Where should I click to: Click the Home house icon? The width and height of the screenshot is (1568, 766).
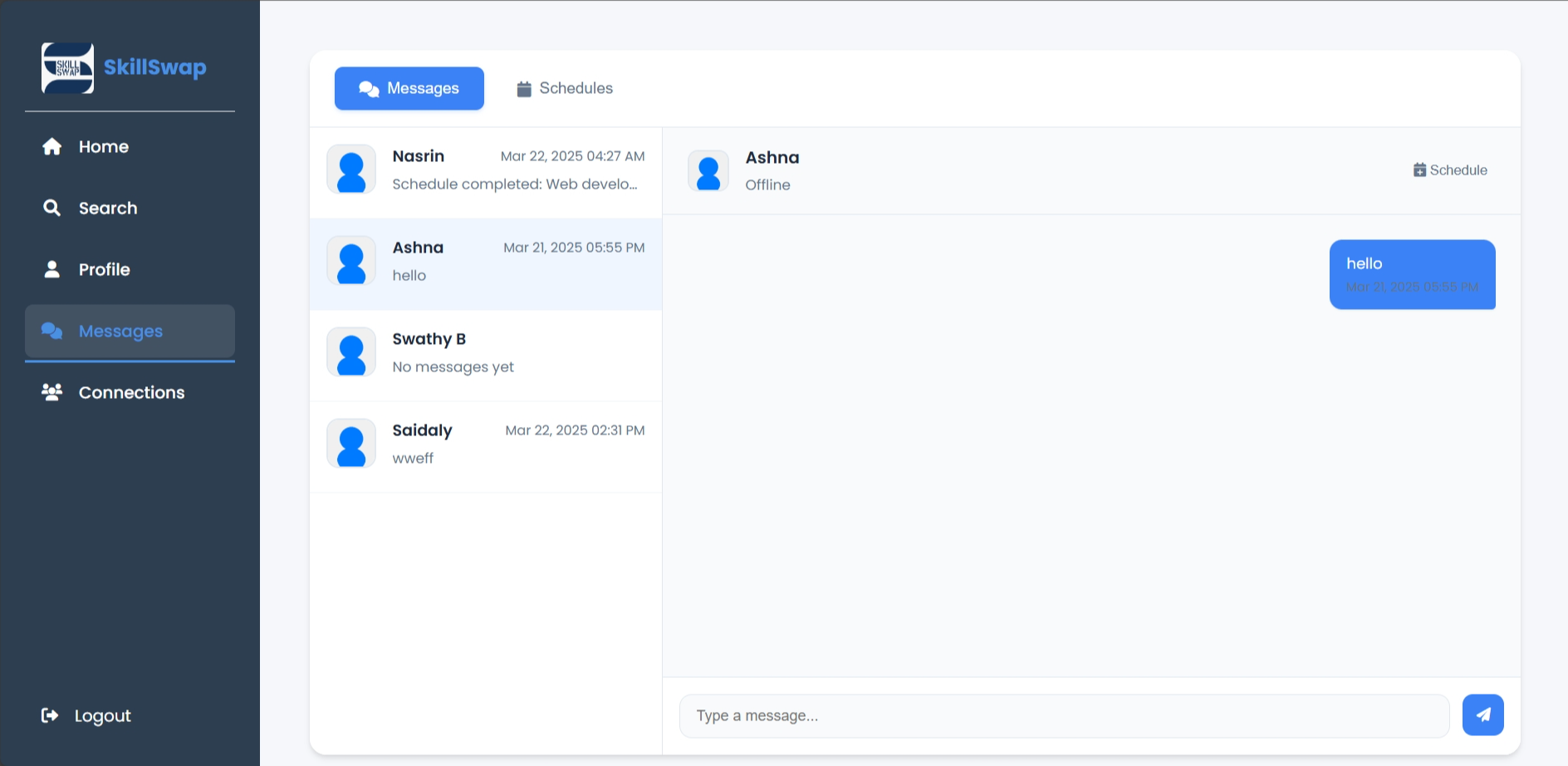[x=52, y=147]
